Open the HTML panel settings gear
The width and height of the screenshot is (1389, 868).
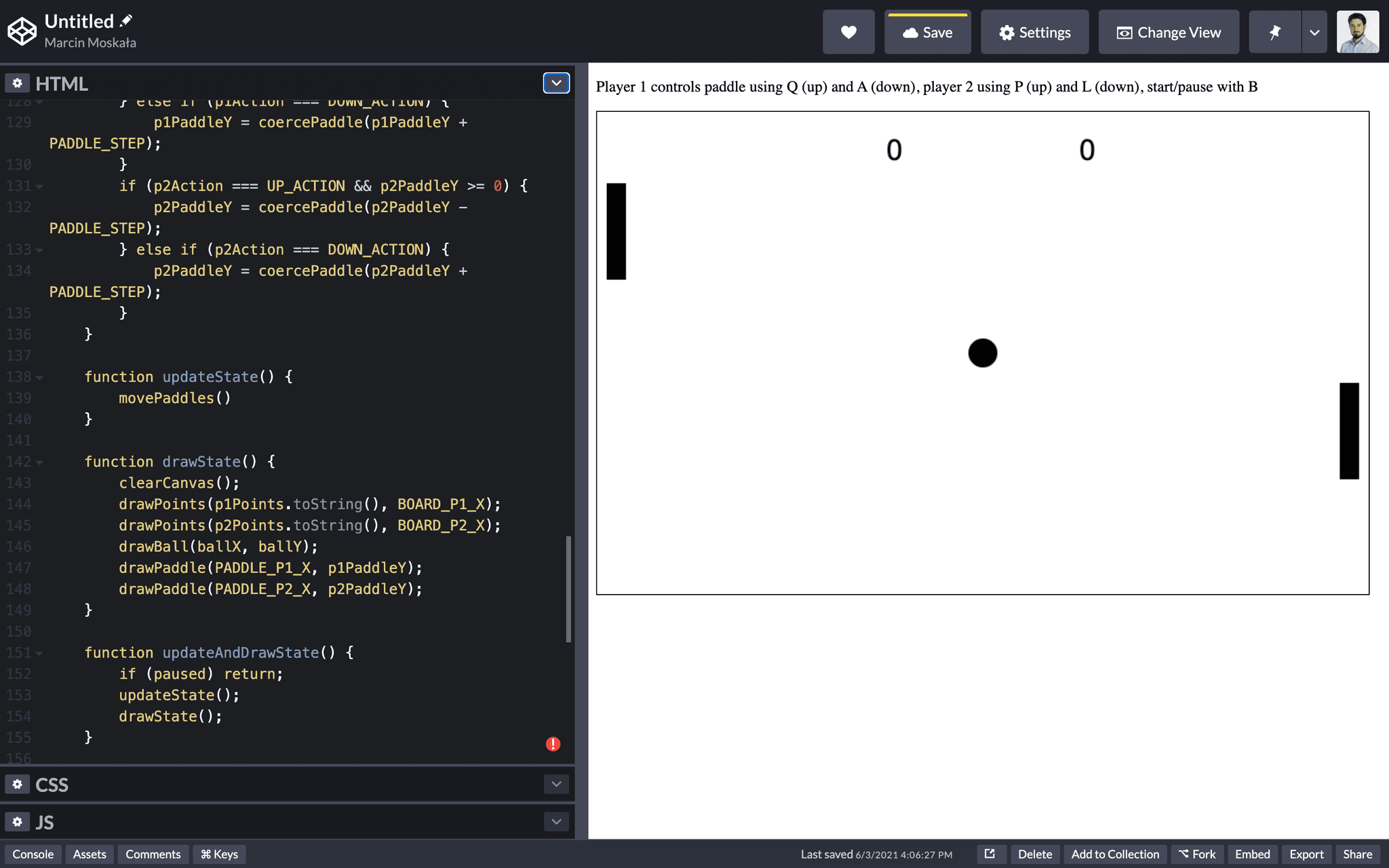17,83
